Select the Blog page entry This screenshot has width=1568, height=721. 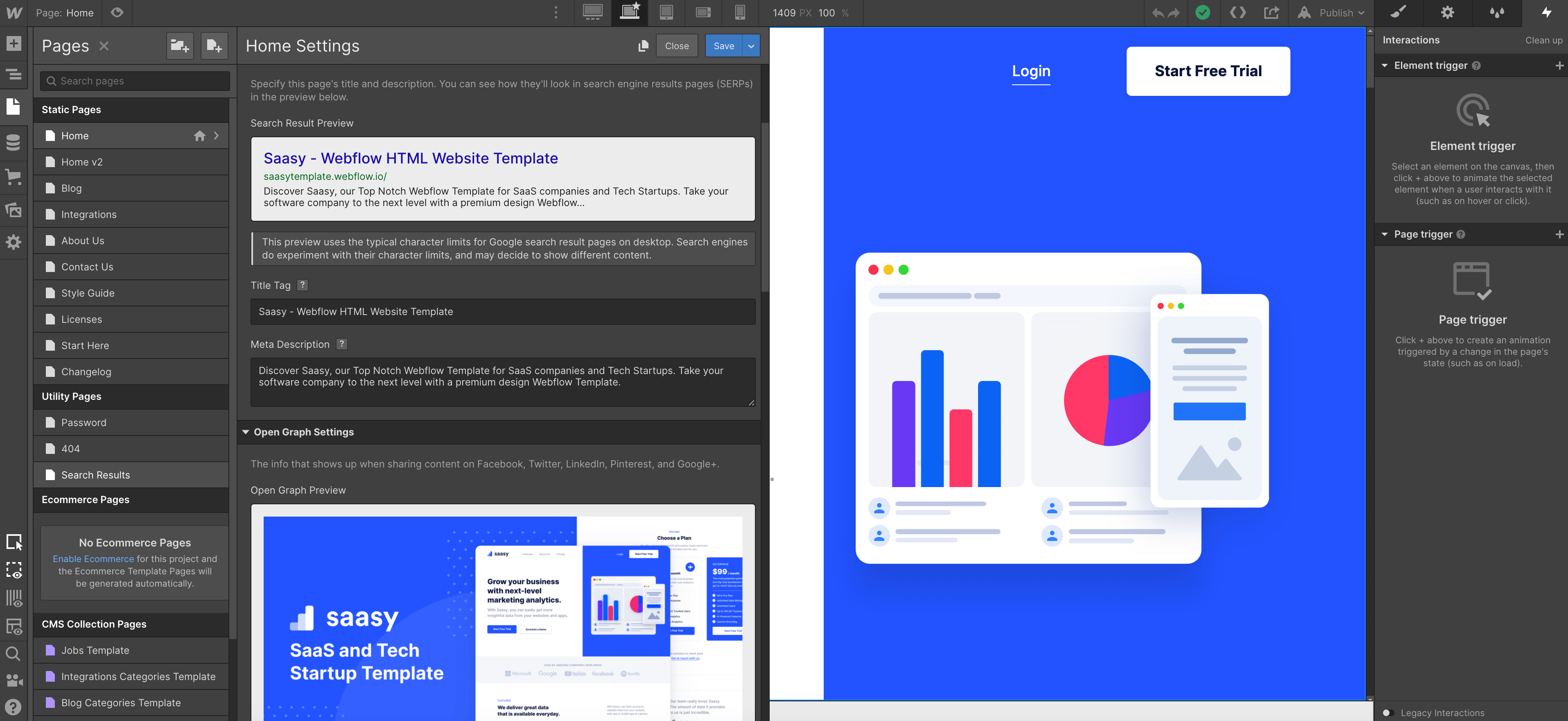(71, 187)
